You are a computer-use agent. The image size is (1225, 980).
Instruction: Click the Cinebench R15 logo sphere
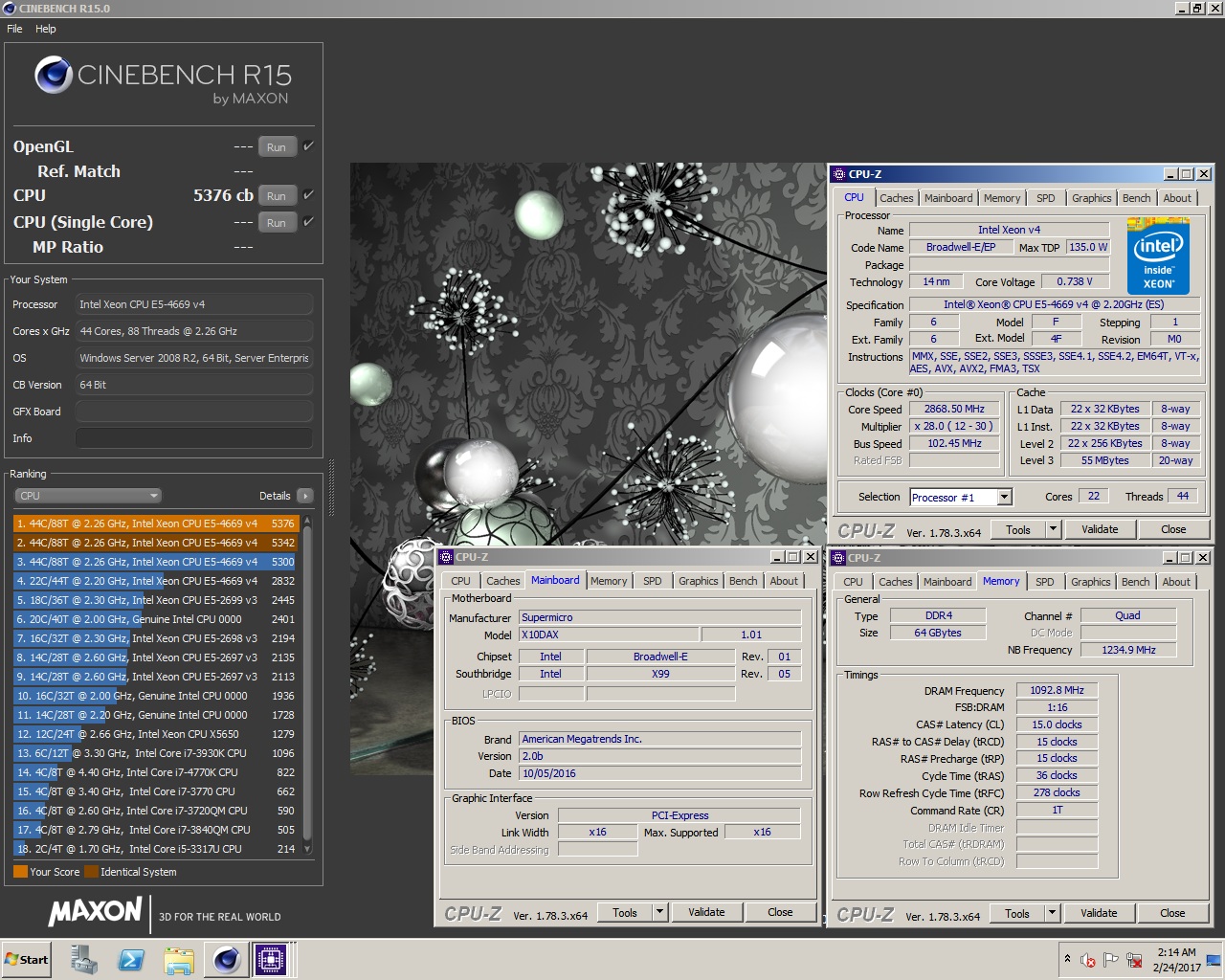pos(54,75)
